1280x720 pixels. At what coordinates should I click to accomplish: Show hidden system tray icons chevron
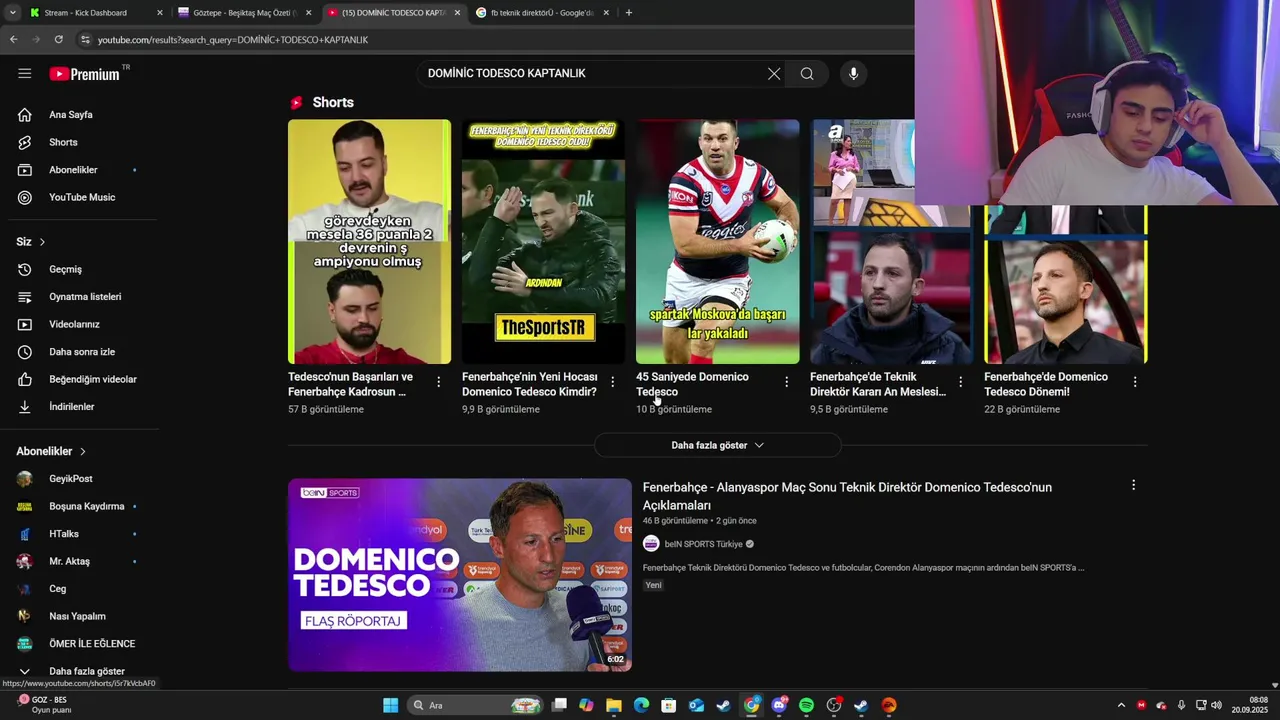1121,705
